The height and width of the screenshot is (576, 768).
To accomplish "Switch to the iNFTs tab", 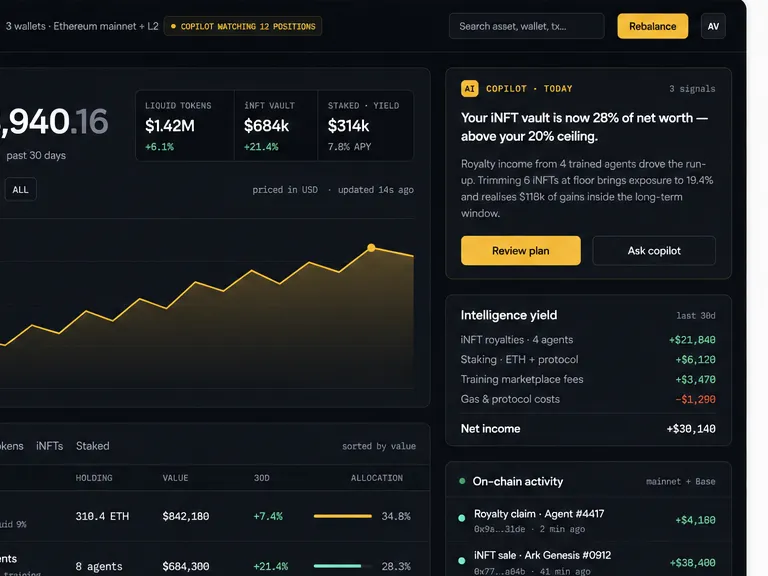I will (49, 446).
